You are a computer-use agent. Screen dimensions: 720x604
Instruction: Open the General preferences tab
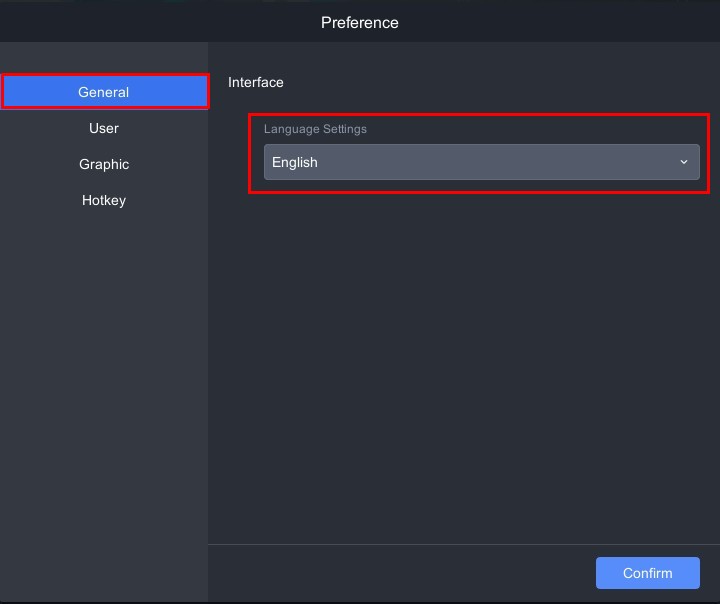coord(104,92)
